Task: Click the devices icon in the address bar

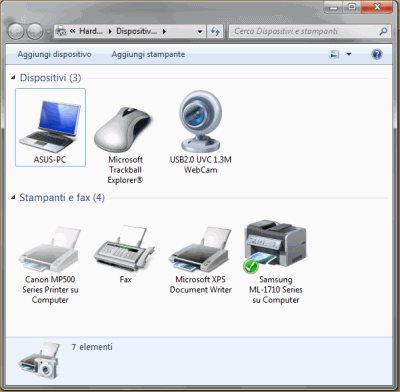Action: click(61, 31)
